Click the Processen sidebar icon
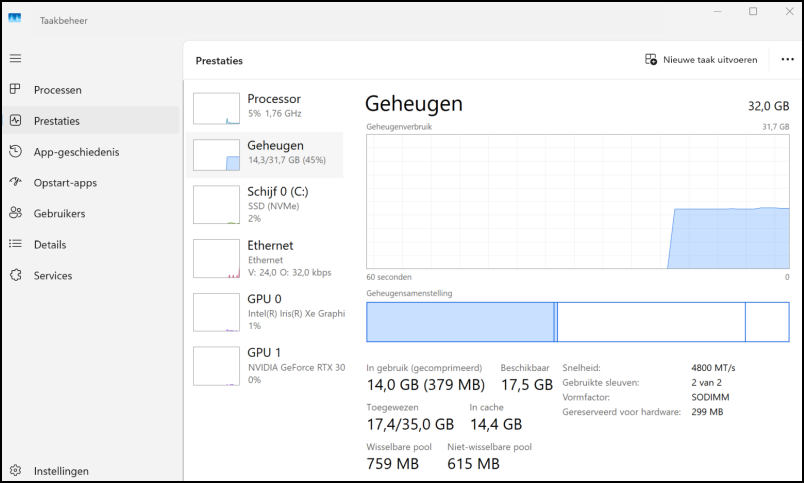 [x=15, y=90]
